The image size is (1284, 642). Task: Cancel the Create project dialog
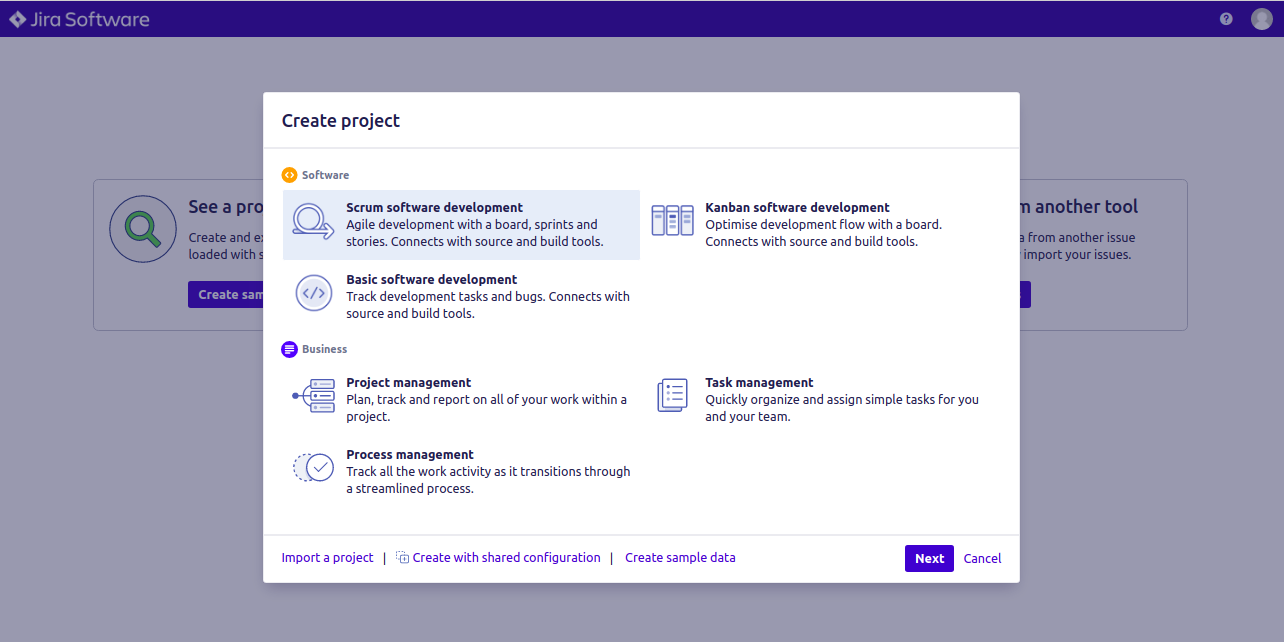(982, 559)
